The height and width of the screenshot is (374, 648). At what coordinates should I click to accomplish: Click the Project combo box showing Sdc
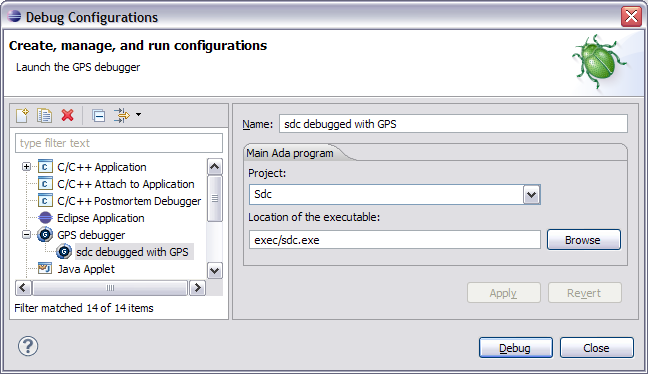click(x=395, y=195)
